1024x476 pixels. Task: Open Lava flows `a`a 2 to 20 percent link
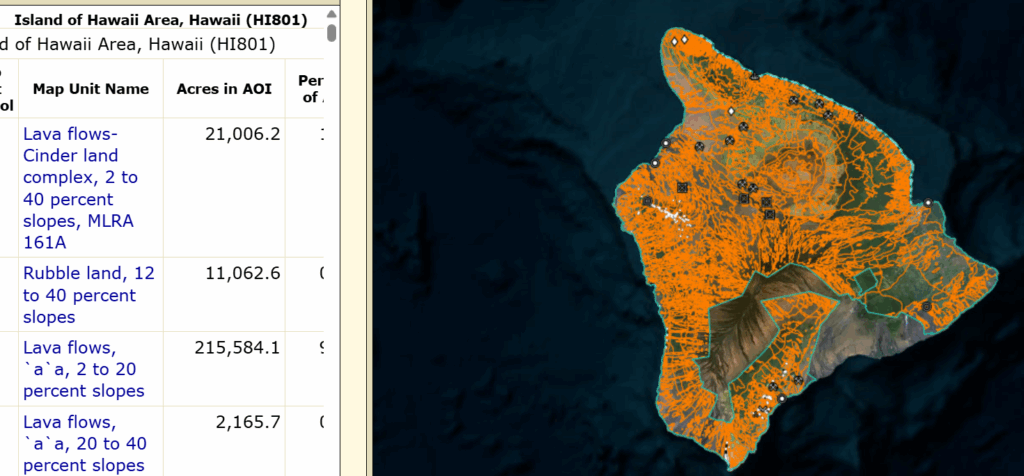click(84, 368)
